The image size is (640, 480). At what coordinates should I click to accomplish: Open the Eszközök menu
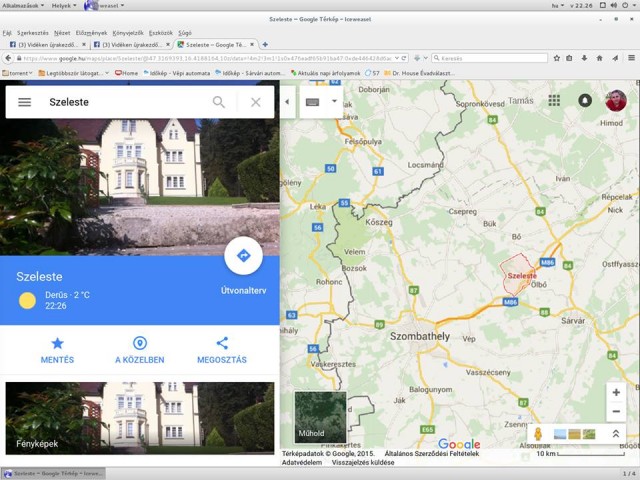point(160,33)
